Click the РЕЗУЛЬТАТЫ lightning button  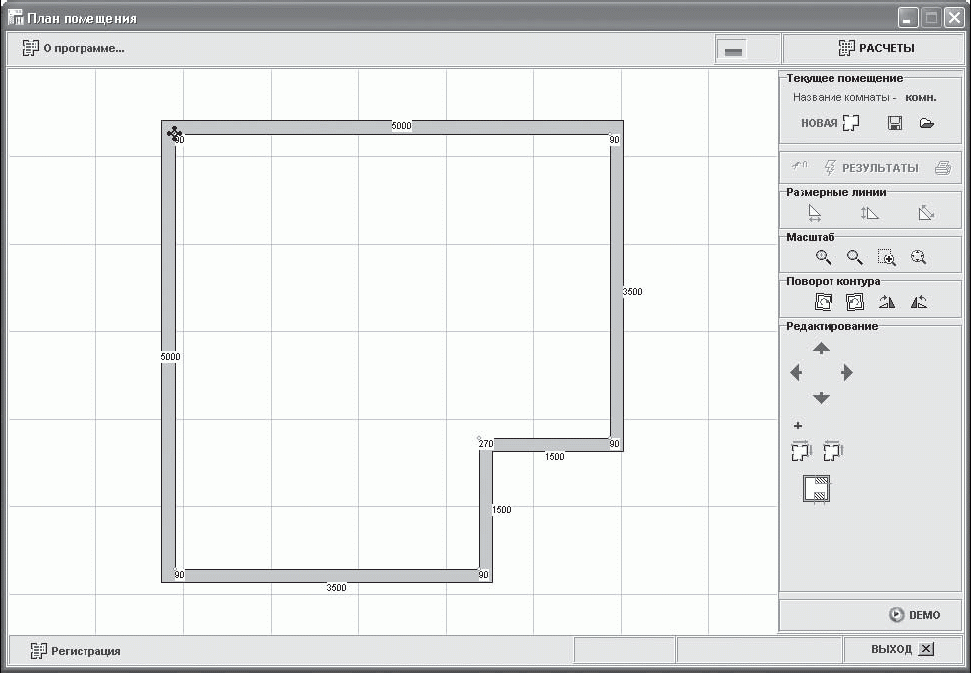872,167
